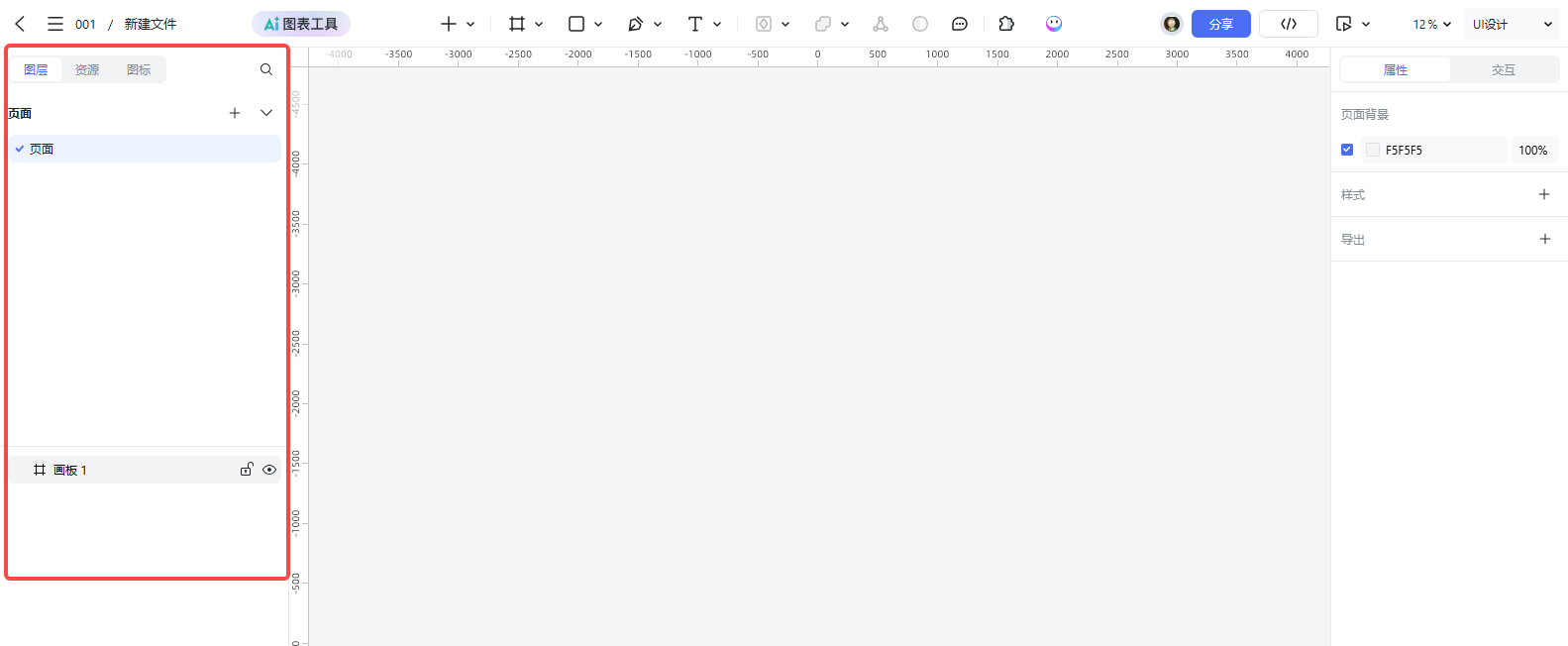Image resolution: width=1568 pixels, height=646 pixels.
Task: Open the code view button
Action: (x=1289, y=24)
